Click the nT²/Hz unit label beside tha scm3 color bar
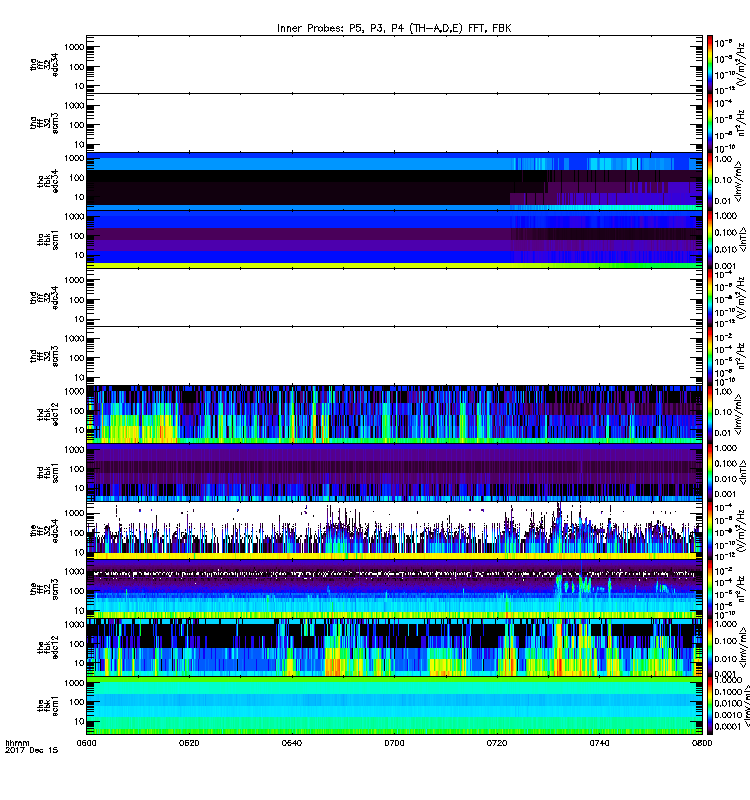The width and height of the screenshot is (750, 800). [x=742, y=122]
